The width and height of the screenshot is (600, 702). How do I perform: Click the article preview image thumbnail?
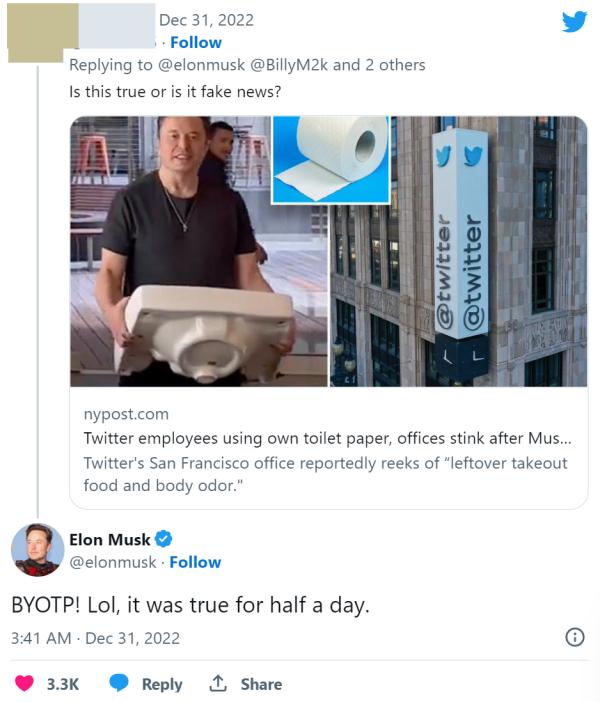click(328, 251)
